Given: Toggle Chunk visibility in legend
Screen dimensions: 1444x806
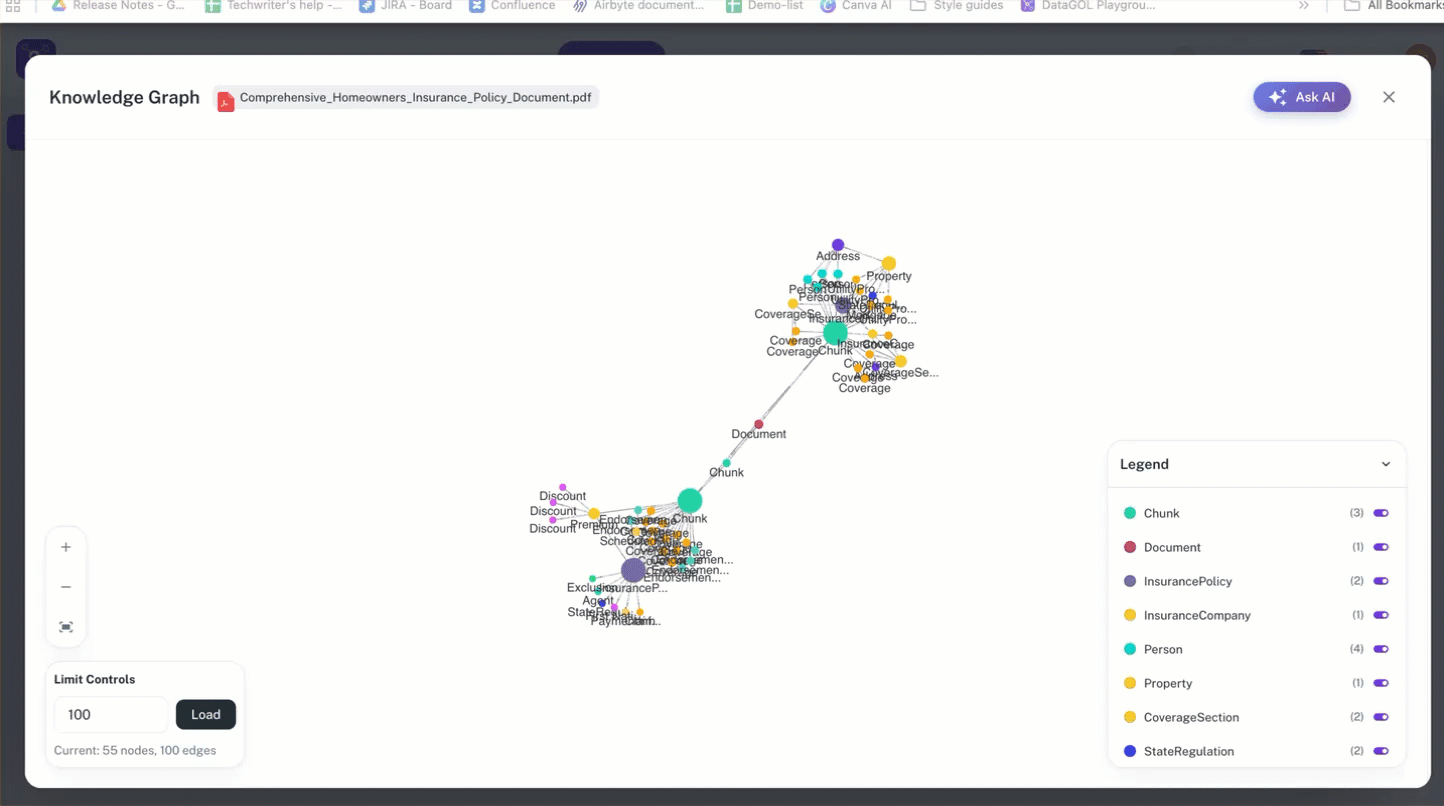Looking at the screenshot, I should pyautogui.click(x=1381, y=513).
